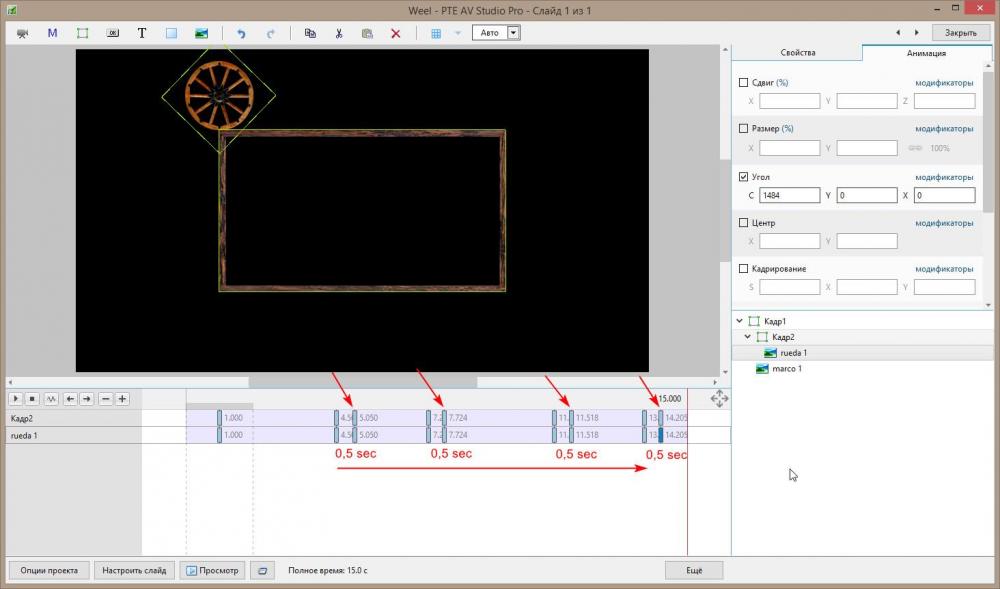The width and height of the screenshot is (1000, 589).
Task: Redo the undone action
Action: pyautogui.click(x=270, y=33)
